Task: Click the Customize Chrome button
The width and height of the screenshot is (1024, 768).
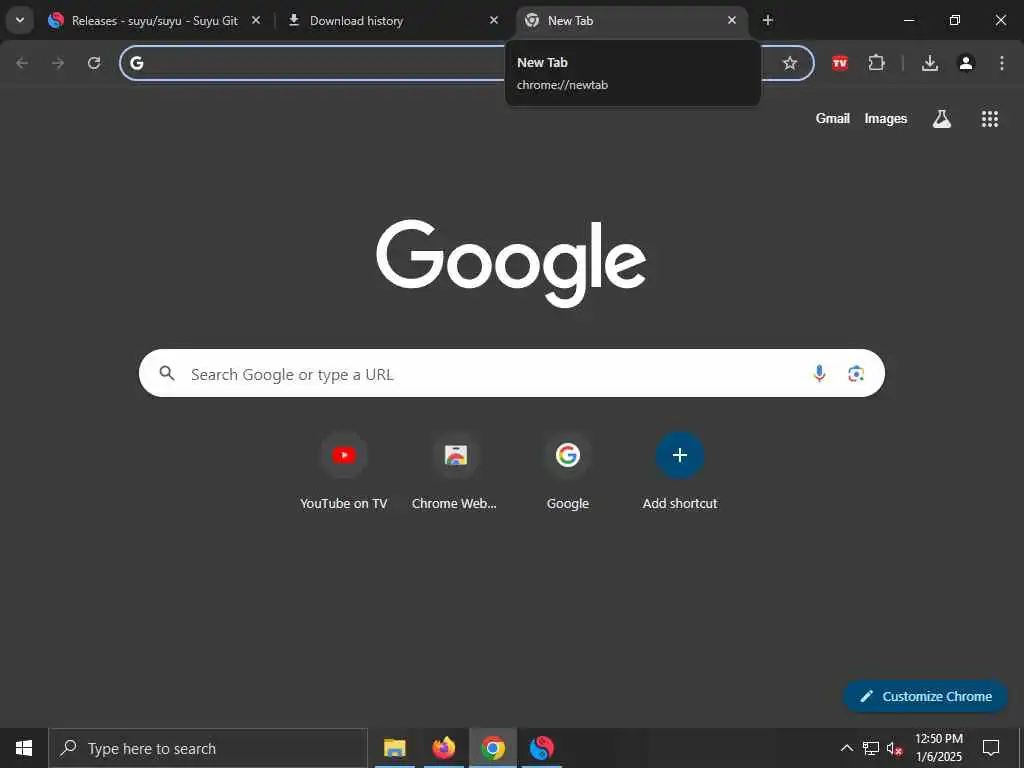Action: (x=925, y=696)
